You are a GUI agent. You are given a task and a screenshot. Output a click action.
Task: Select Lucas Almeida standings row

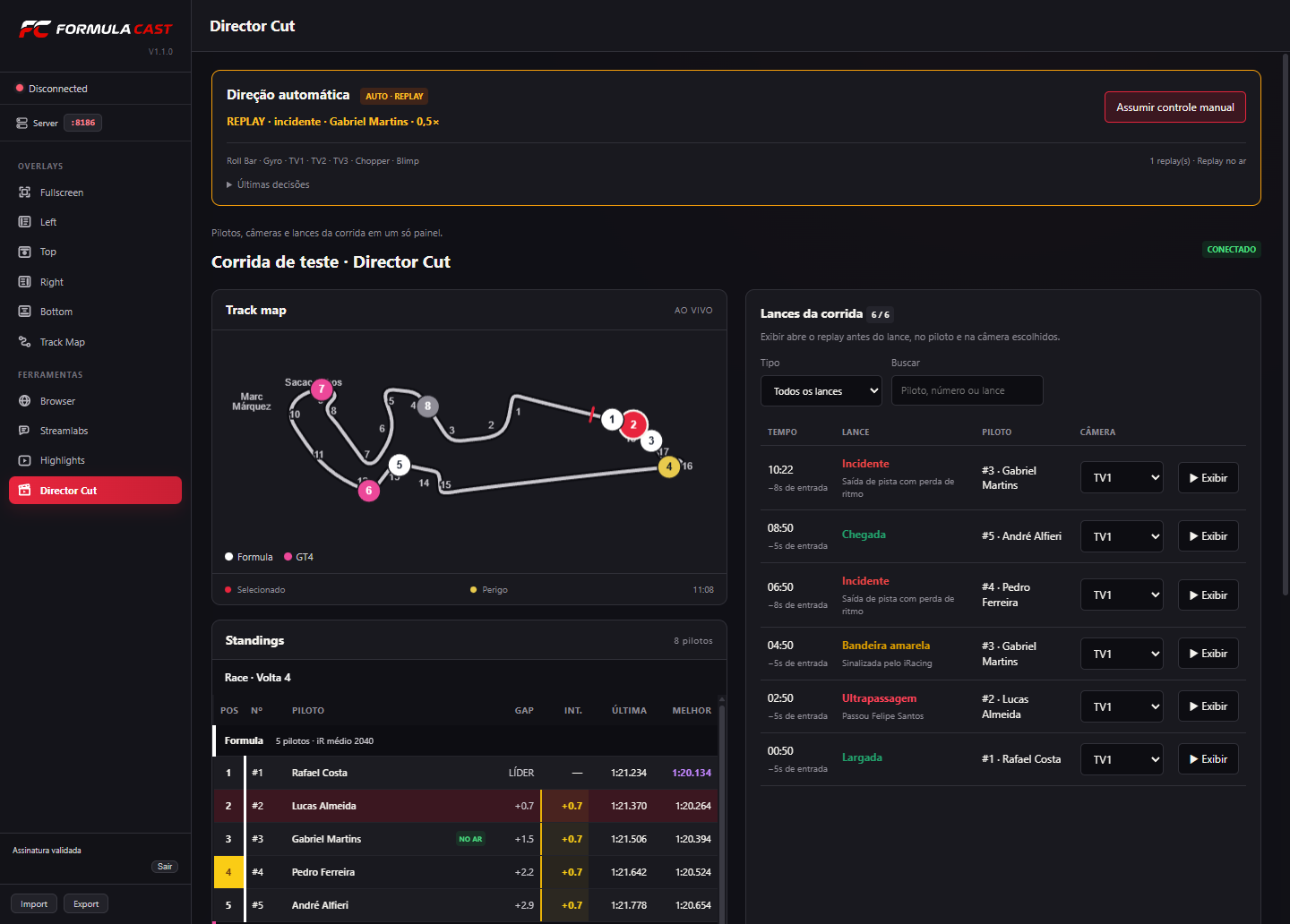465,806
